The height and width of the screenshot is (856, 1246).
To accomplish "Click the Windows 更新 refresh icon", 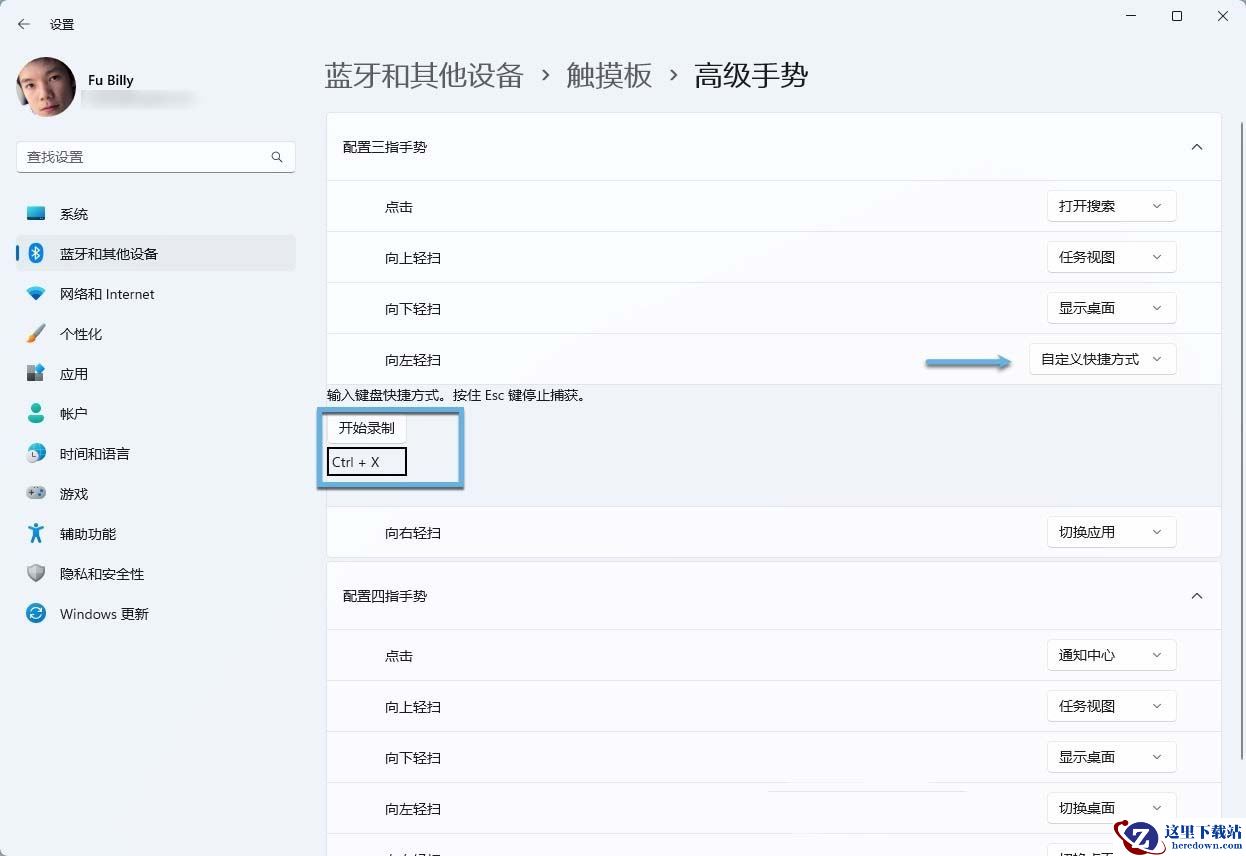I will pyautogui.click(x=36, y=613).
